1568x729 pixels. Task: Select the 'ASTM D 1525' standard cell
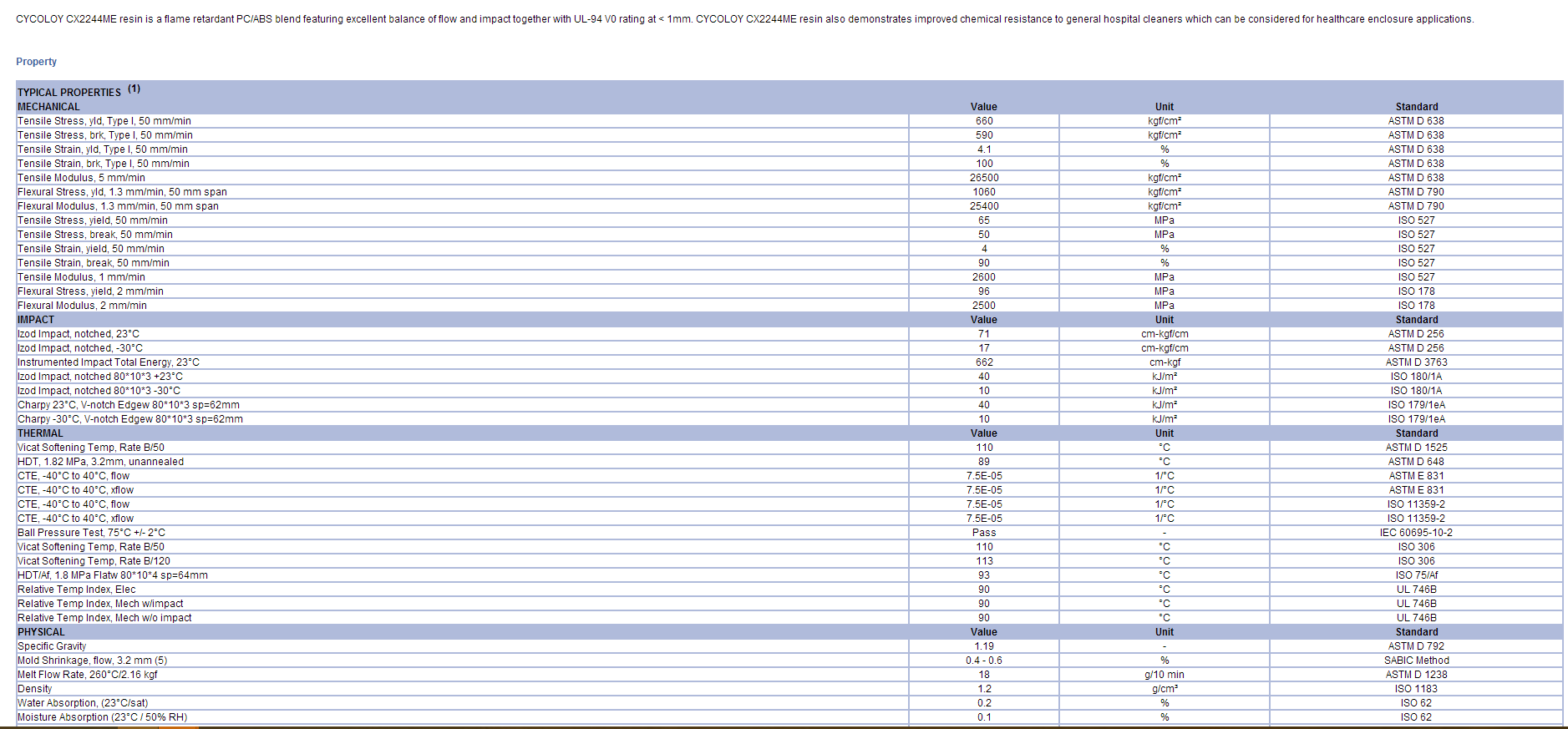(x=1416, y=448)
